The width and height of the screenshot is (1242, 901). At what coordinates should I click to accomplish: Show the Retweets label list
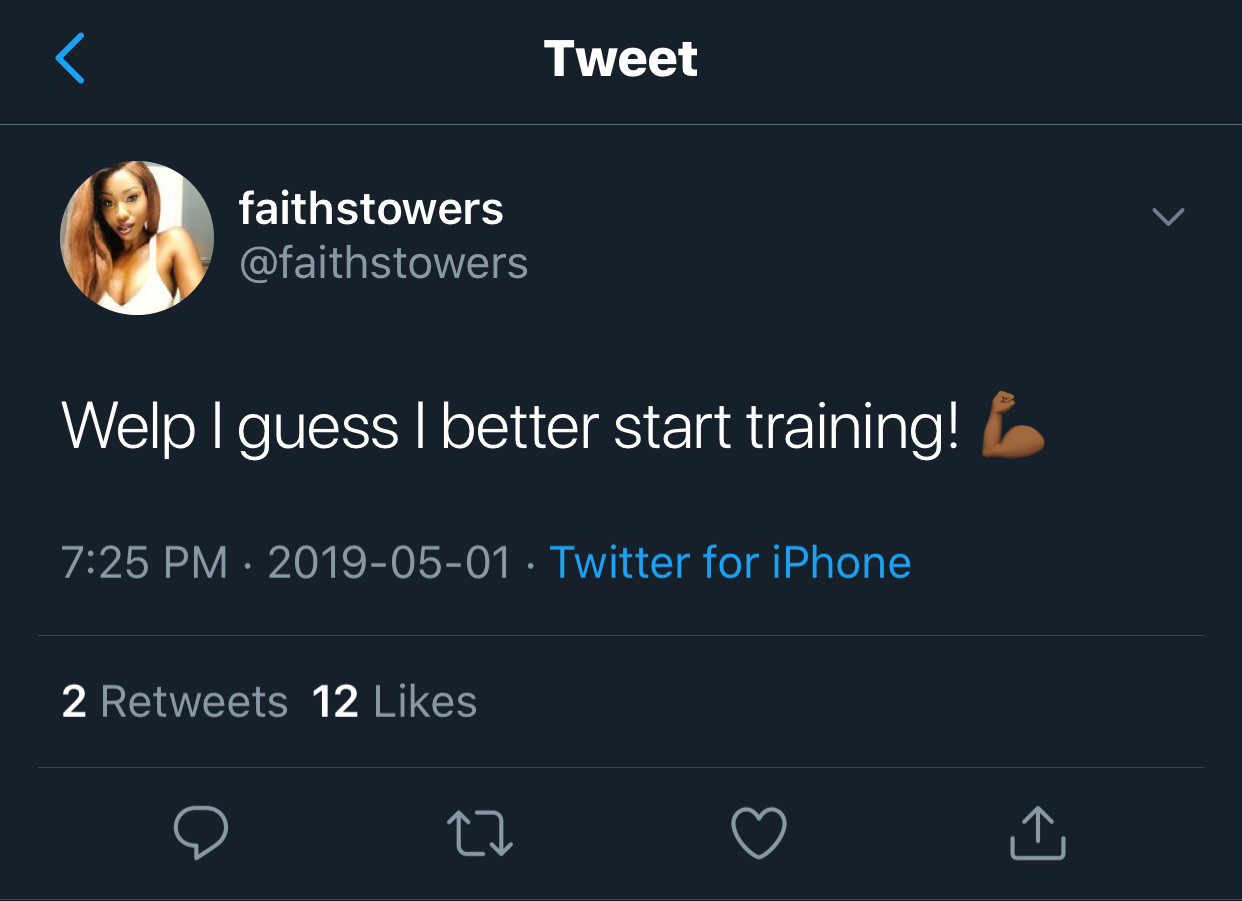(194, 702)
